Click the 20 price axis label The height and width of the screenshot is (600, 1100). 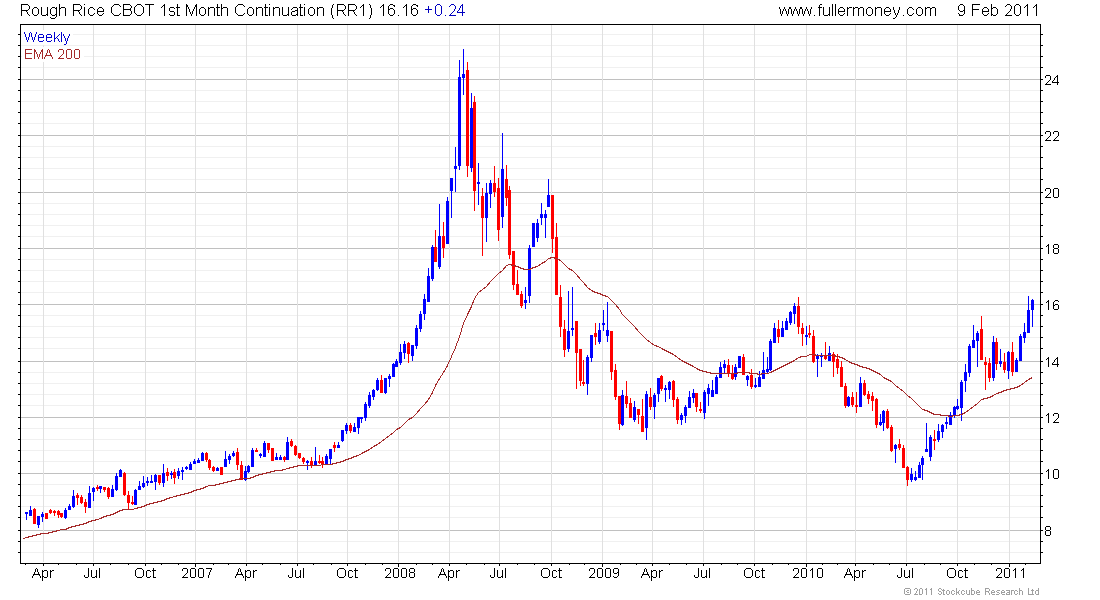pyautogui.click(x=1052, y=193)
